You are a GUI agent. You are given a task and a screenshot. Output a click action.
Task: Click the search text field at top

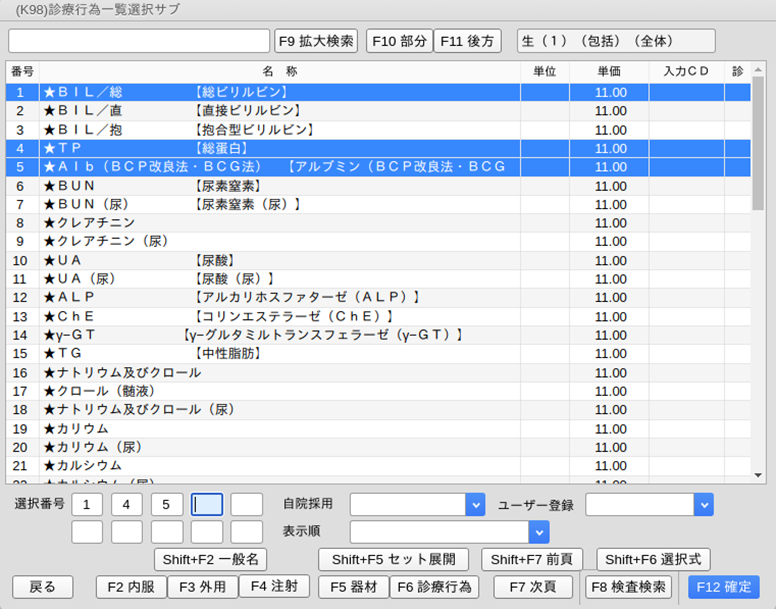tap(139, 41)
